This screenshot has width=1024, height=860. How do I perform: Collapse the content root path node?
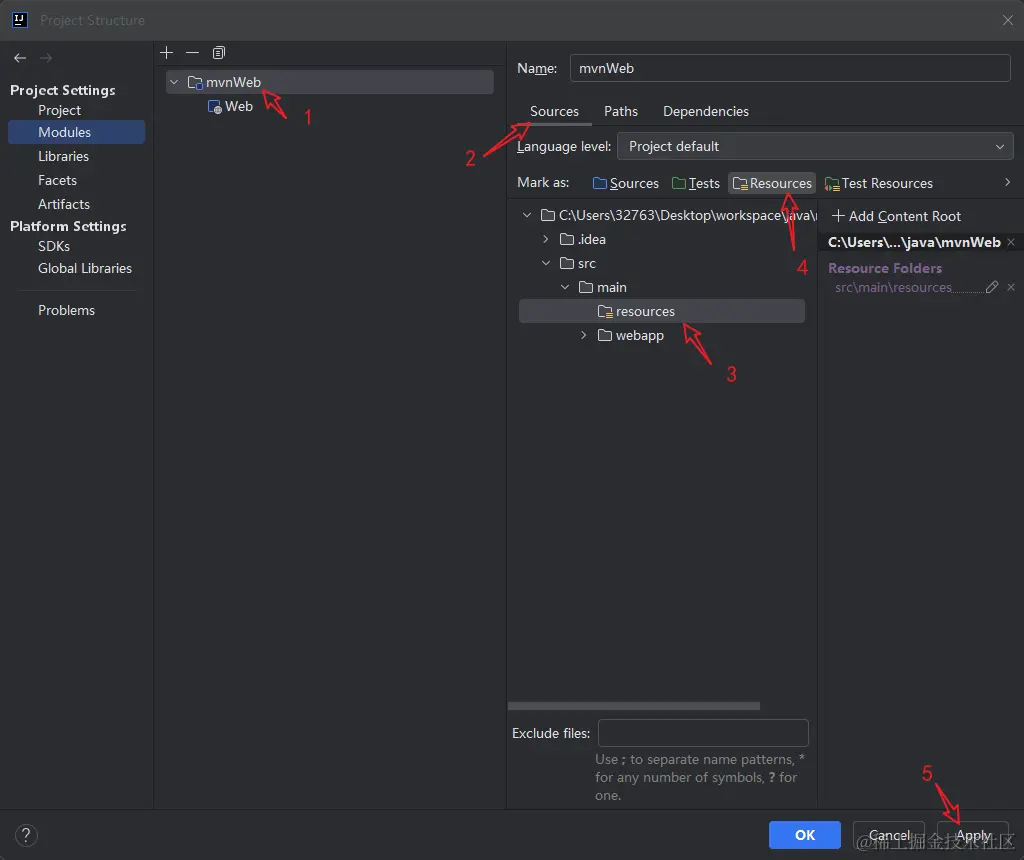pyautogui.click(x=527, y=215)
